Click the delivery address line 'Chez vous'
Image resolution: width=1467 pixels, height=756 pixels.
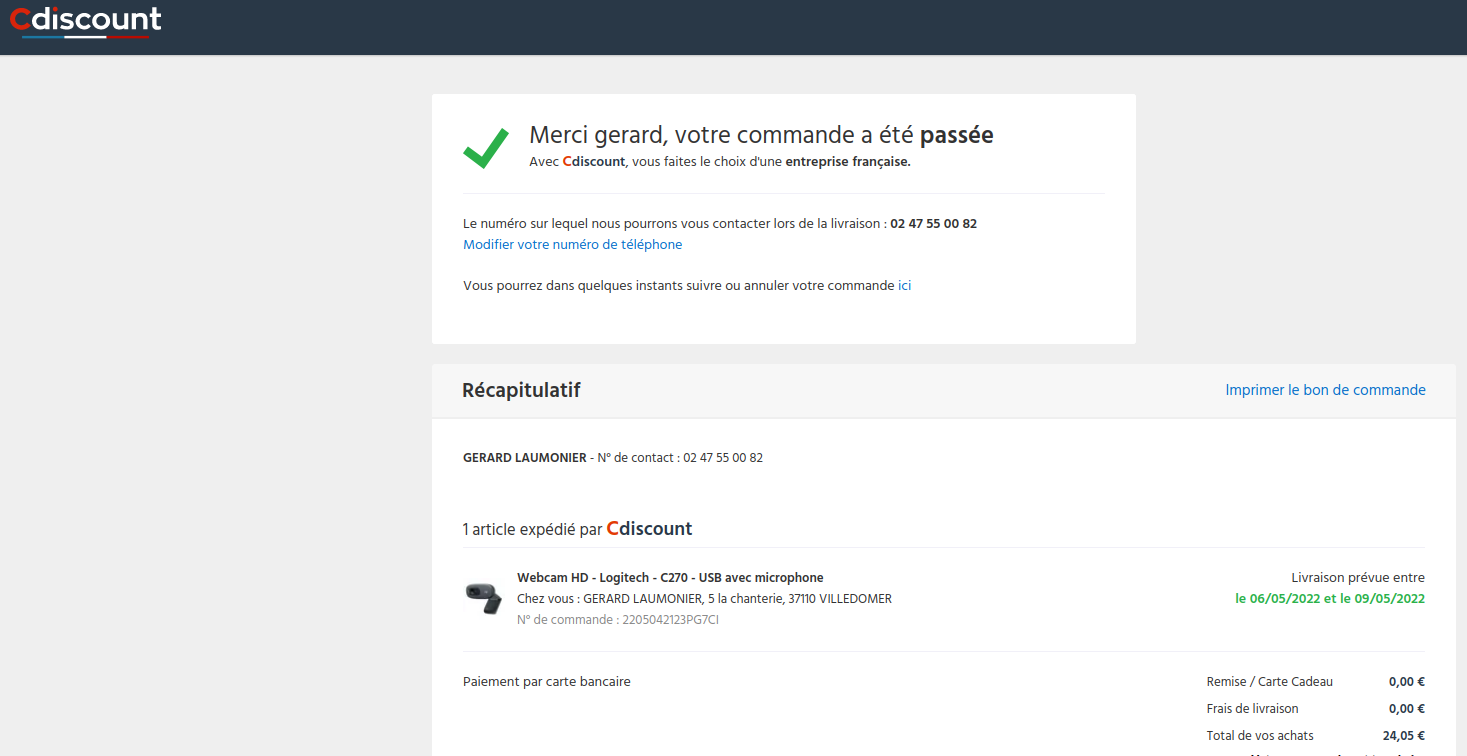[x=704, y=599]
